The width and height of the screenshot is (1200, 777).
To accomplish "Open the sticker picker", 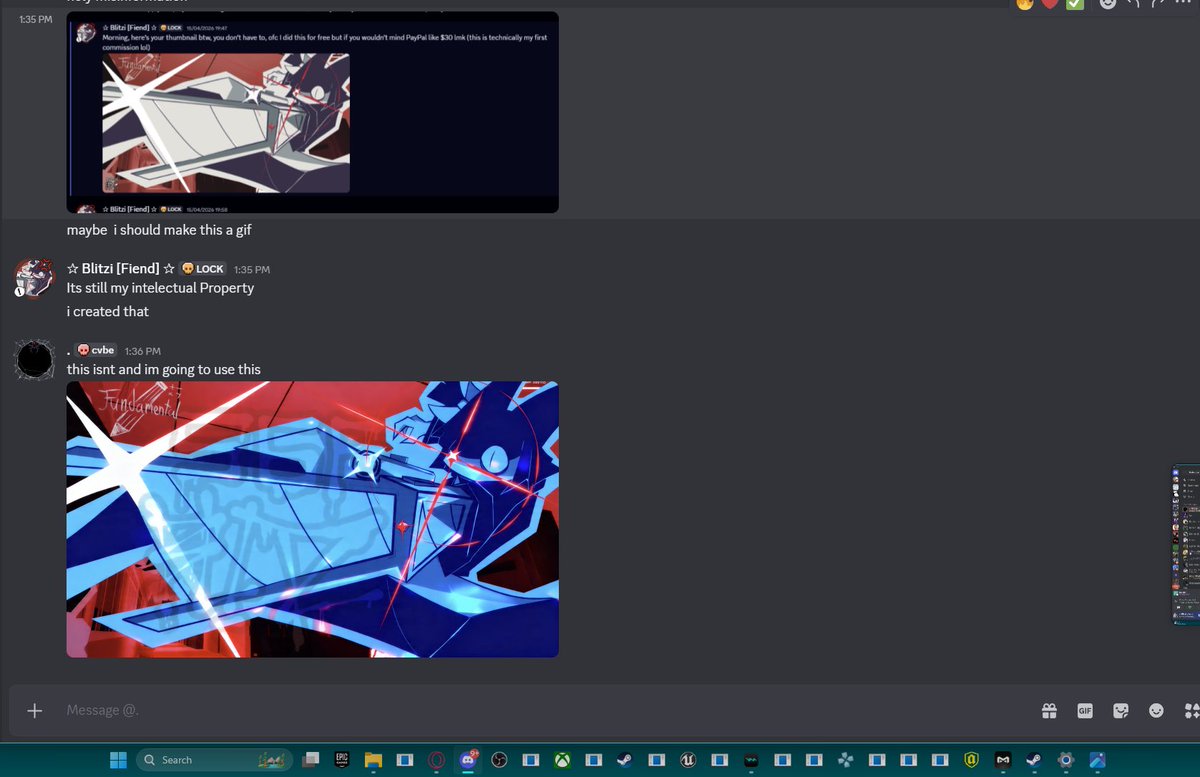I will pos(1121,710).
